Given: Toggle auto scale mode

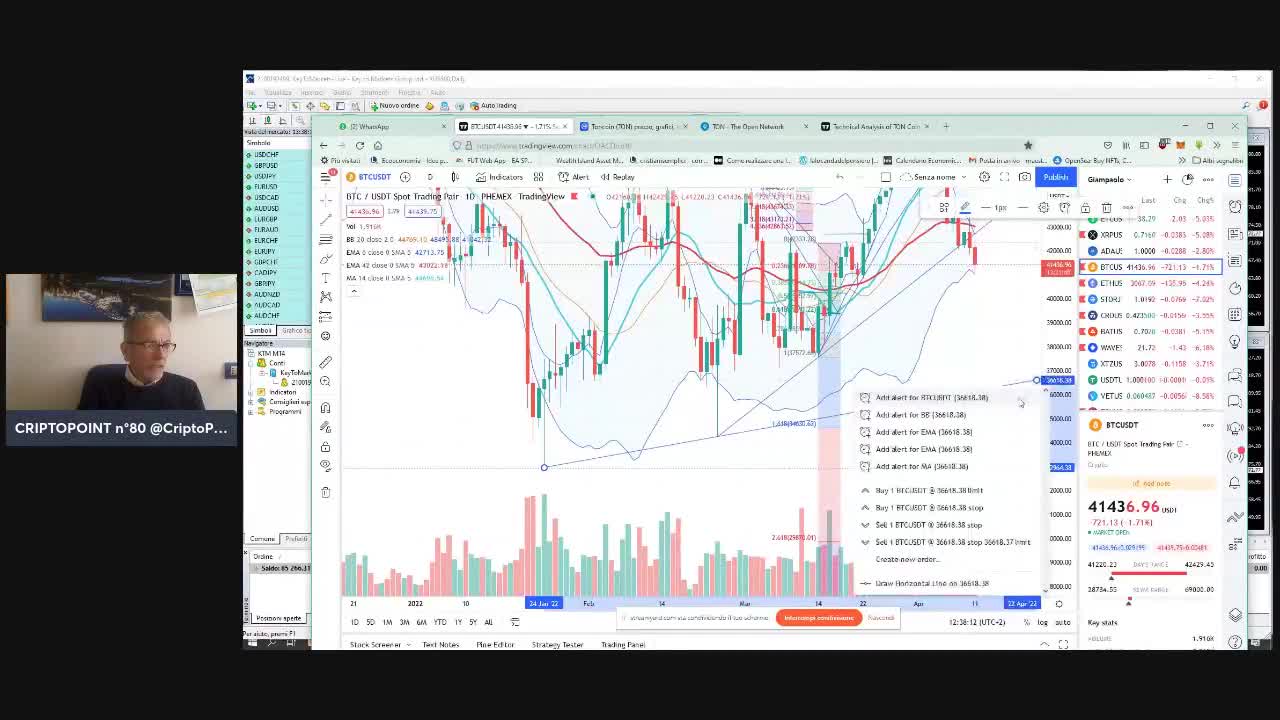Looking at the screenshot, I should pyautogui.click(x=1062, y=622).
